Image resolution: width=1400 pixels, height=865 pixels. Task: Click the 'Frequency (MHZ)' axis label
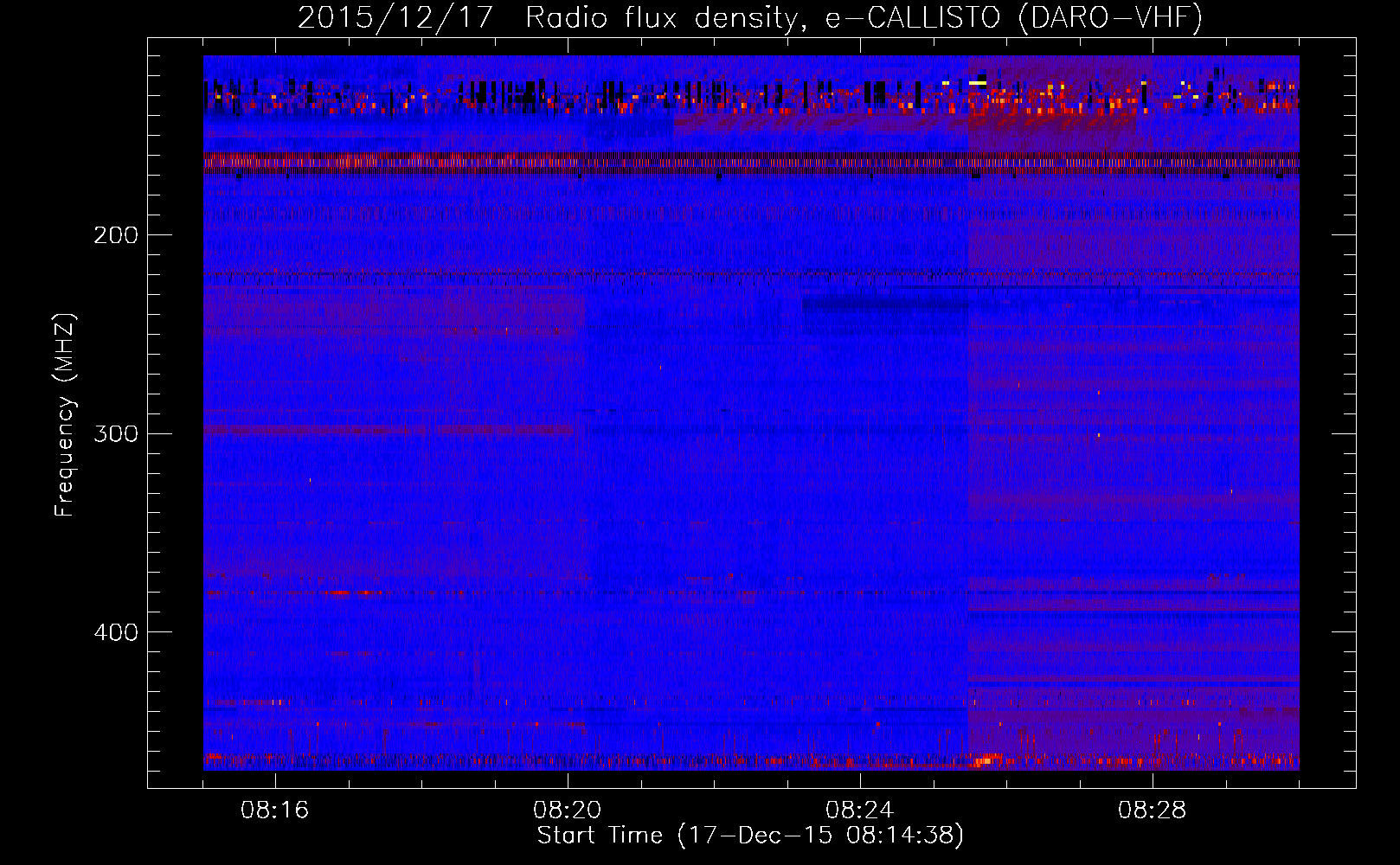click(x=65, y=414)
